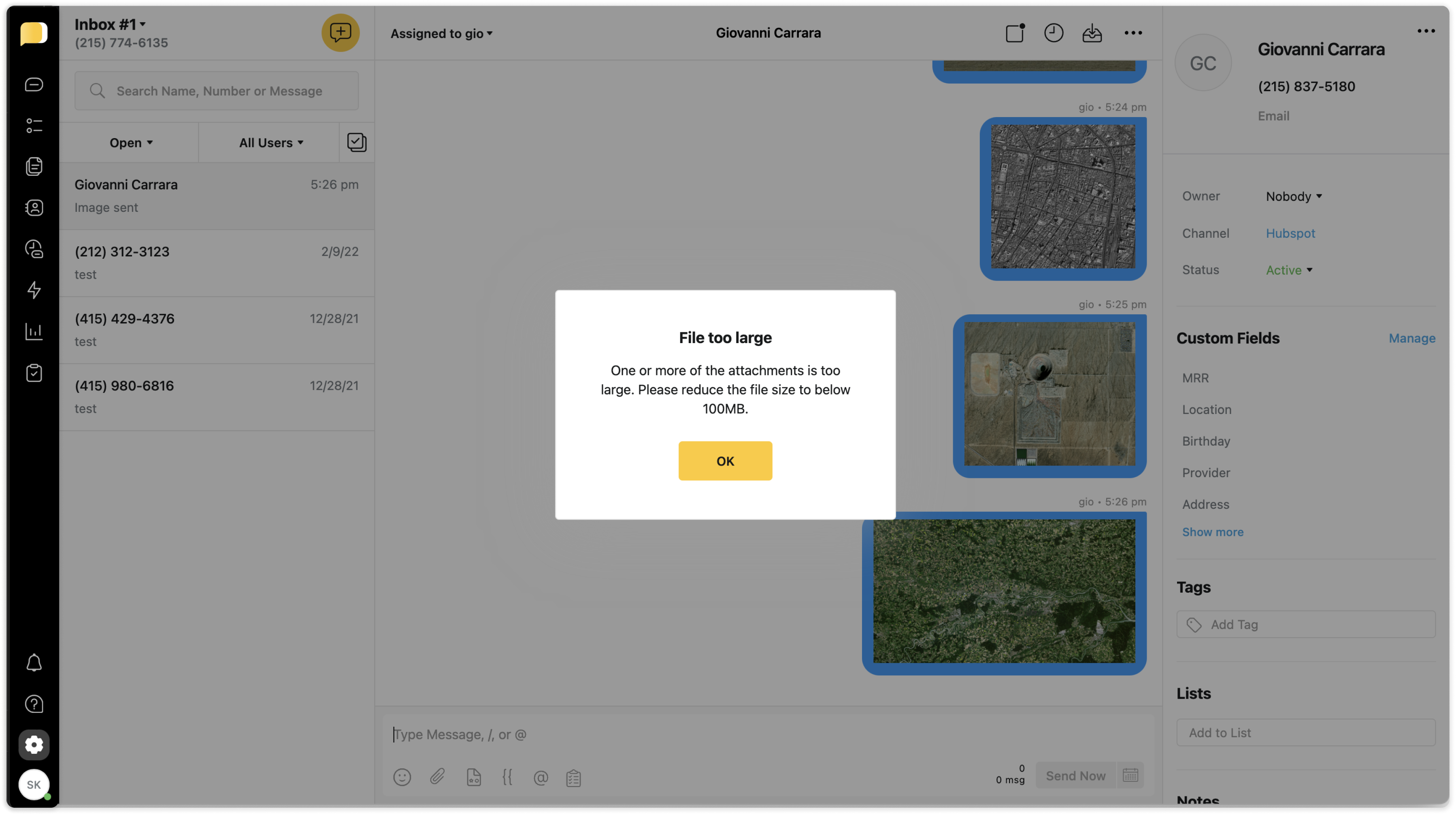
Task: Open the Assigned to gio menu
Action: pos(441,33)
